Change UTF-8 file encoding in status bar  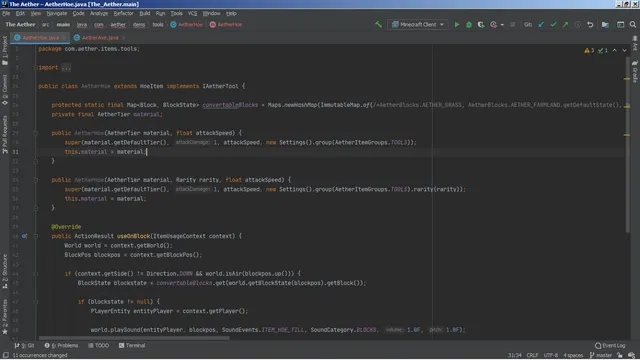click(x=551, y=355)
